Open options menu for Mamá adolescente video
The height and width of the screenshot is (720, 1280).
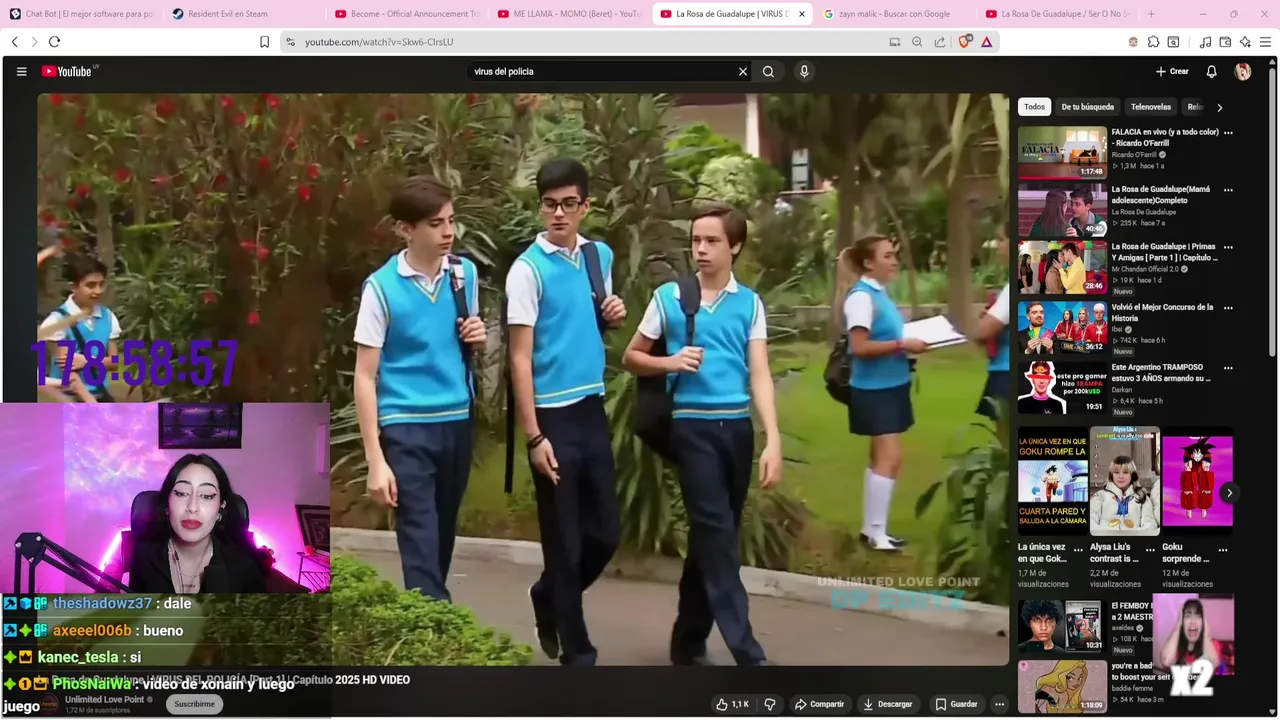point(1228,190)
